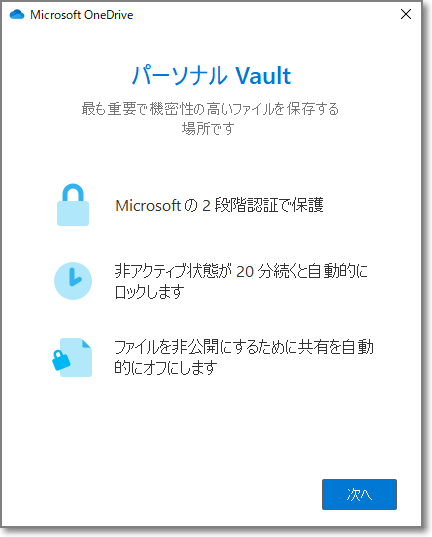This screenshot has height=537, width=432.
Task: Click the 'パーソナル' word in the heading
Action: (180, 75)
